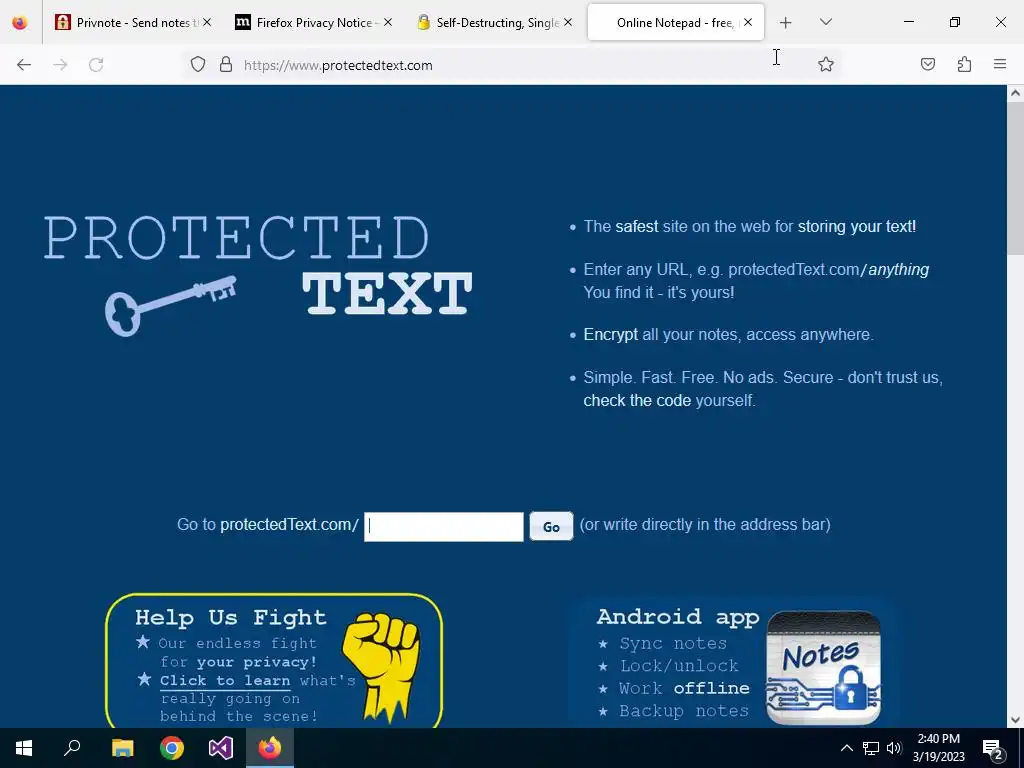Close the Online Notepad tab
The image size is (1024, 768).
[x=748, y=22]
